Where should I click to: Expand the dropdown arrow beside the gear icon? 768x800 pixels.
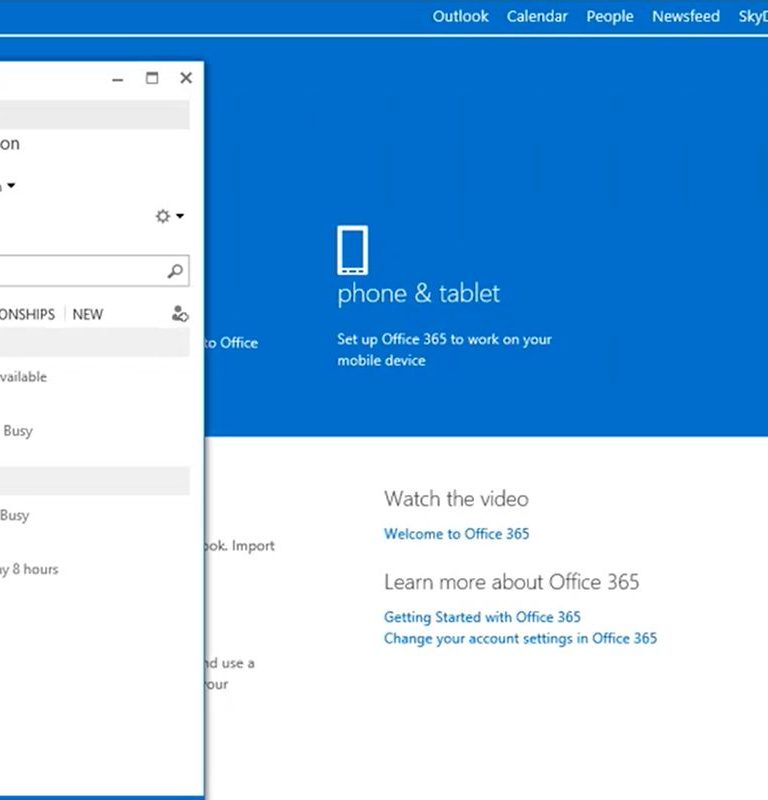(x=180, y=216)
